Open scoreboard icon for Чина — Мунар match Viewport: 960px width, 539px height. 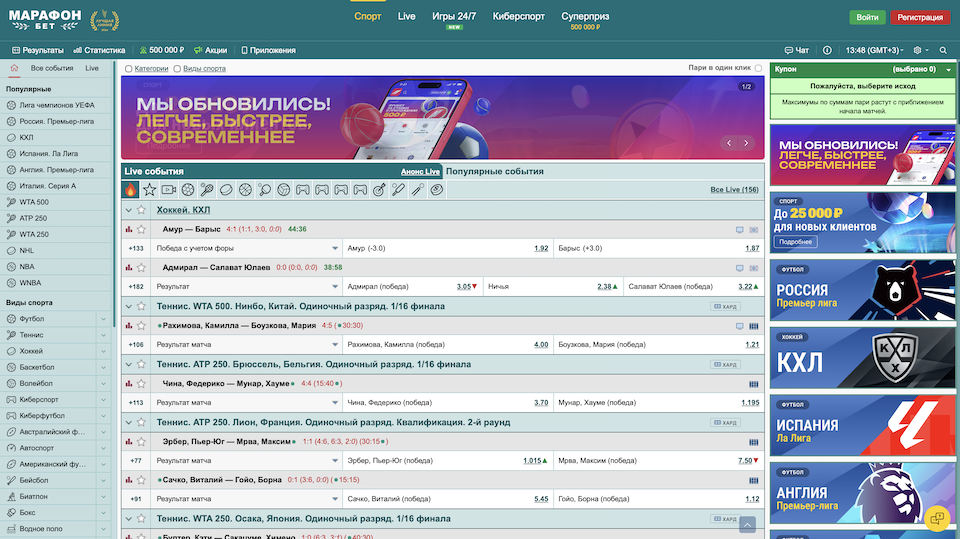point(754,384)
